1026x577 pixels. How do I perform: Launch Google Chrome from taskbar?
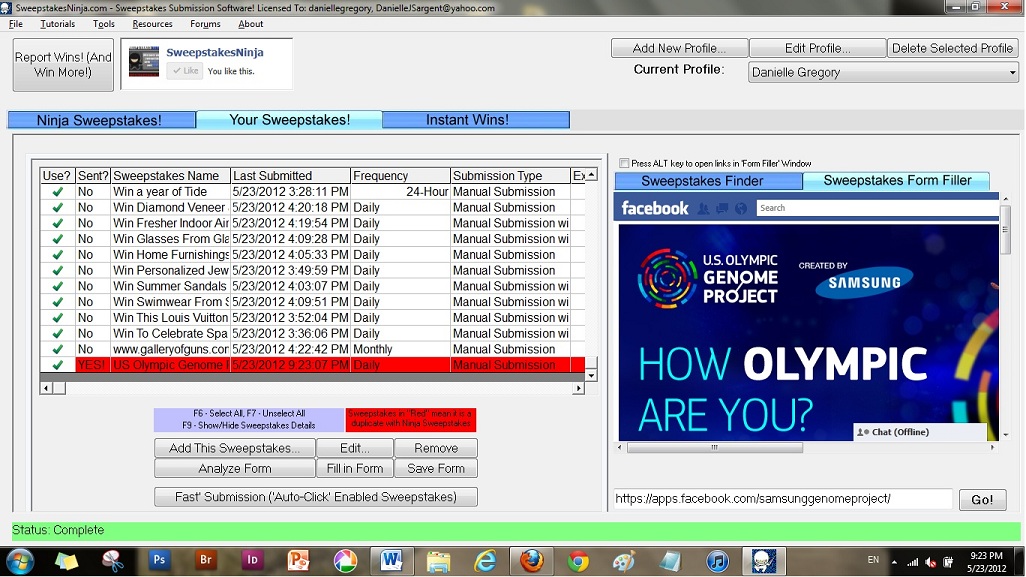(x=578, y=561)
